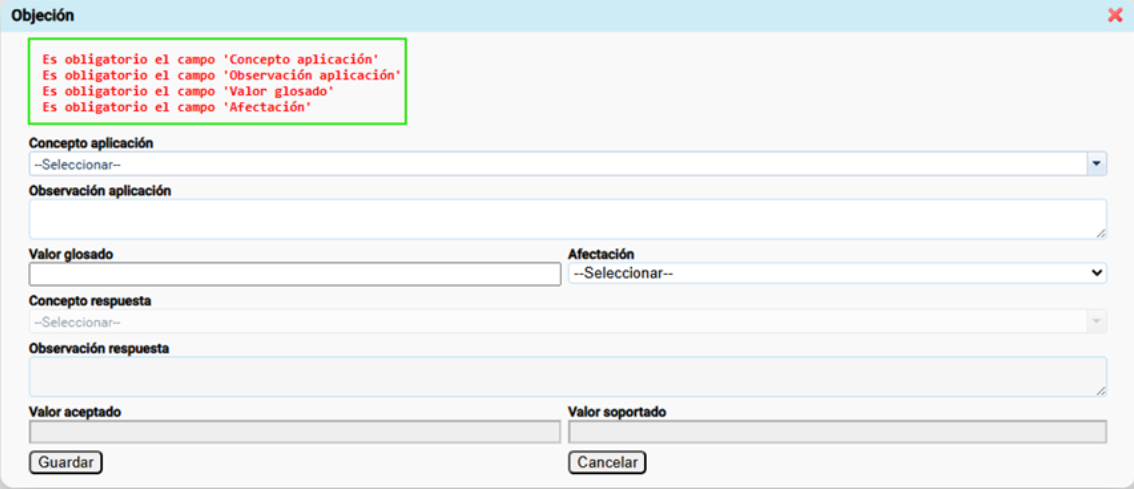Click the Concepto respuesta arrow icon
Image resolution: width=1134 pixels, height=489 pixels.
pos(1097,322)
